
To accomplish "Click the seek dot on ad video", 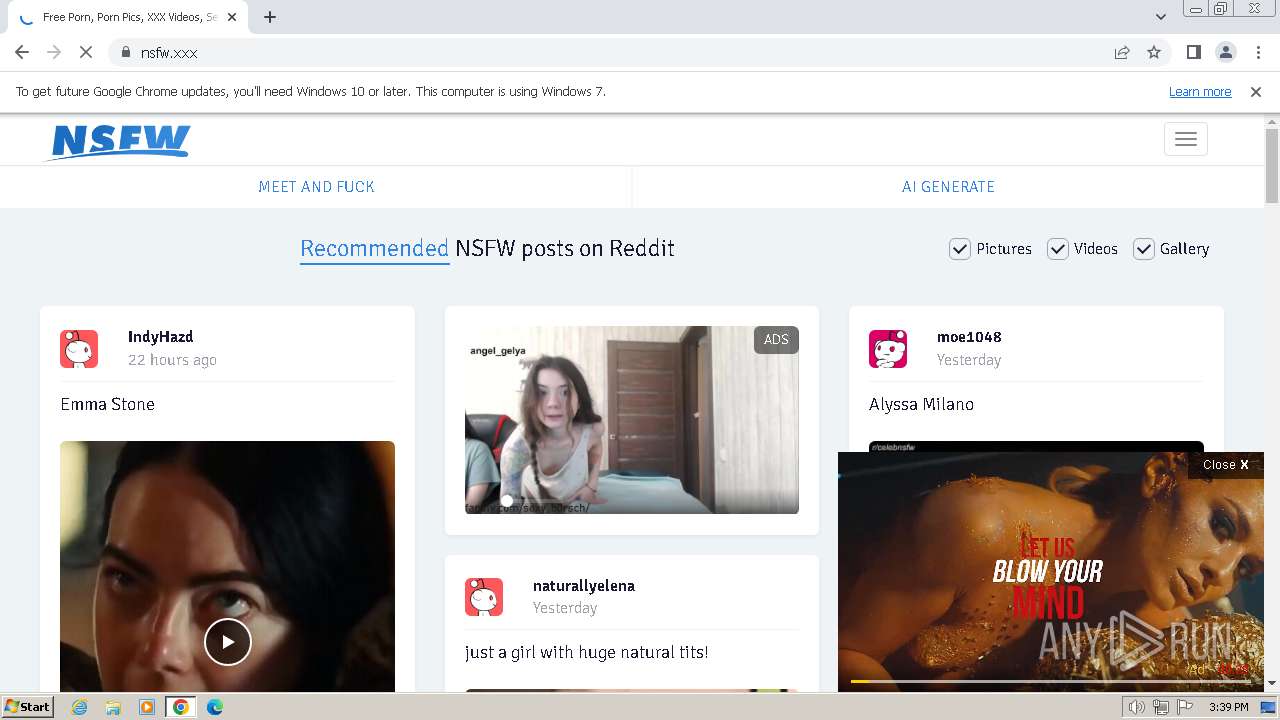I will click(507, 500).
